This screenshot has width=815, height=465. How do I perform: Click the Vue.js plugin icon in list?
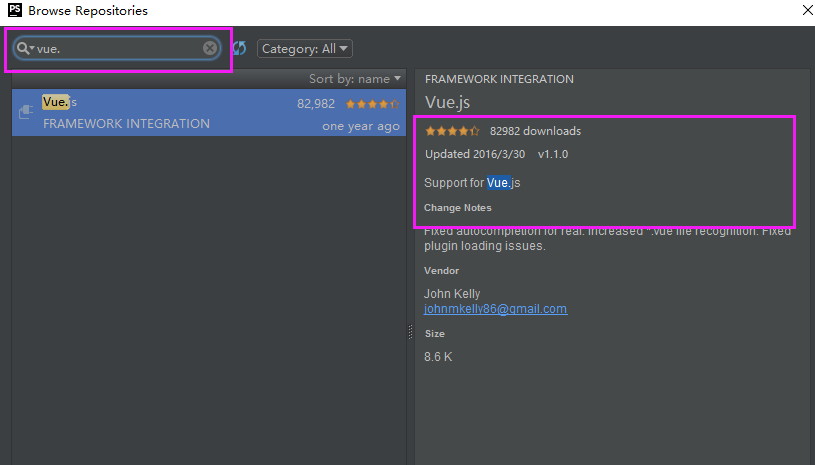[26, 112]
